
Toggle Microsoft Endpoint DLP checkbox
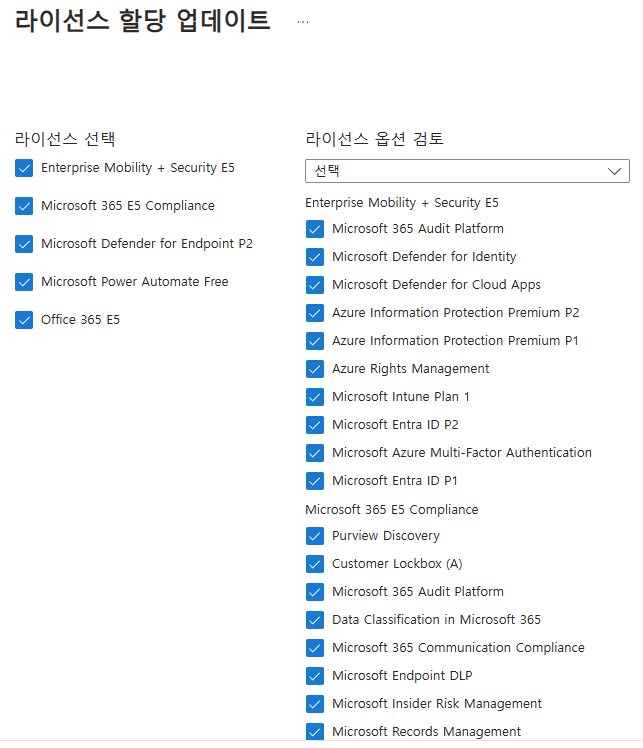(315, 676)
